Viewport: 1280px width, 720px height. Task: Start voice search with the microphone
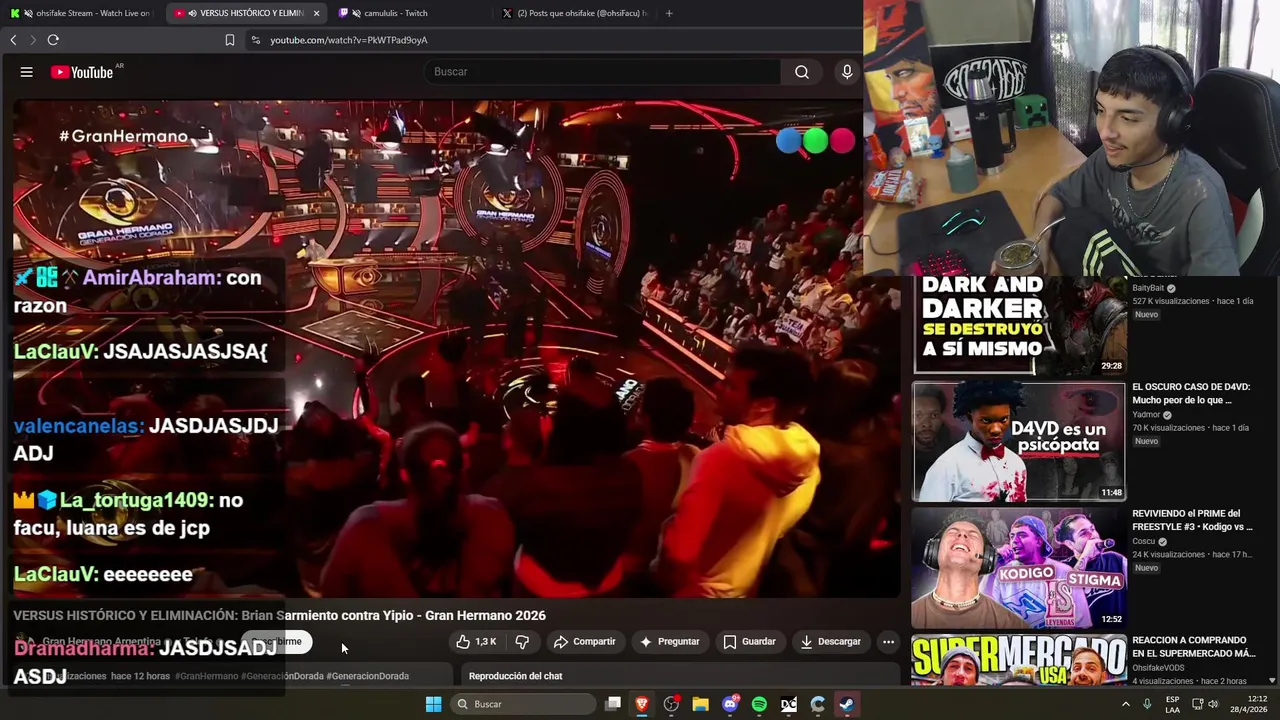847,72
